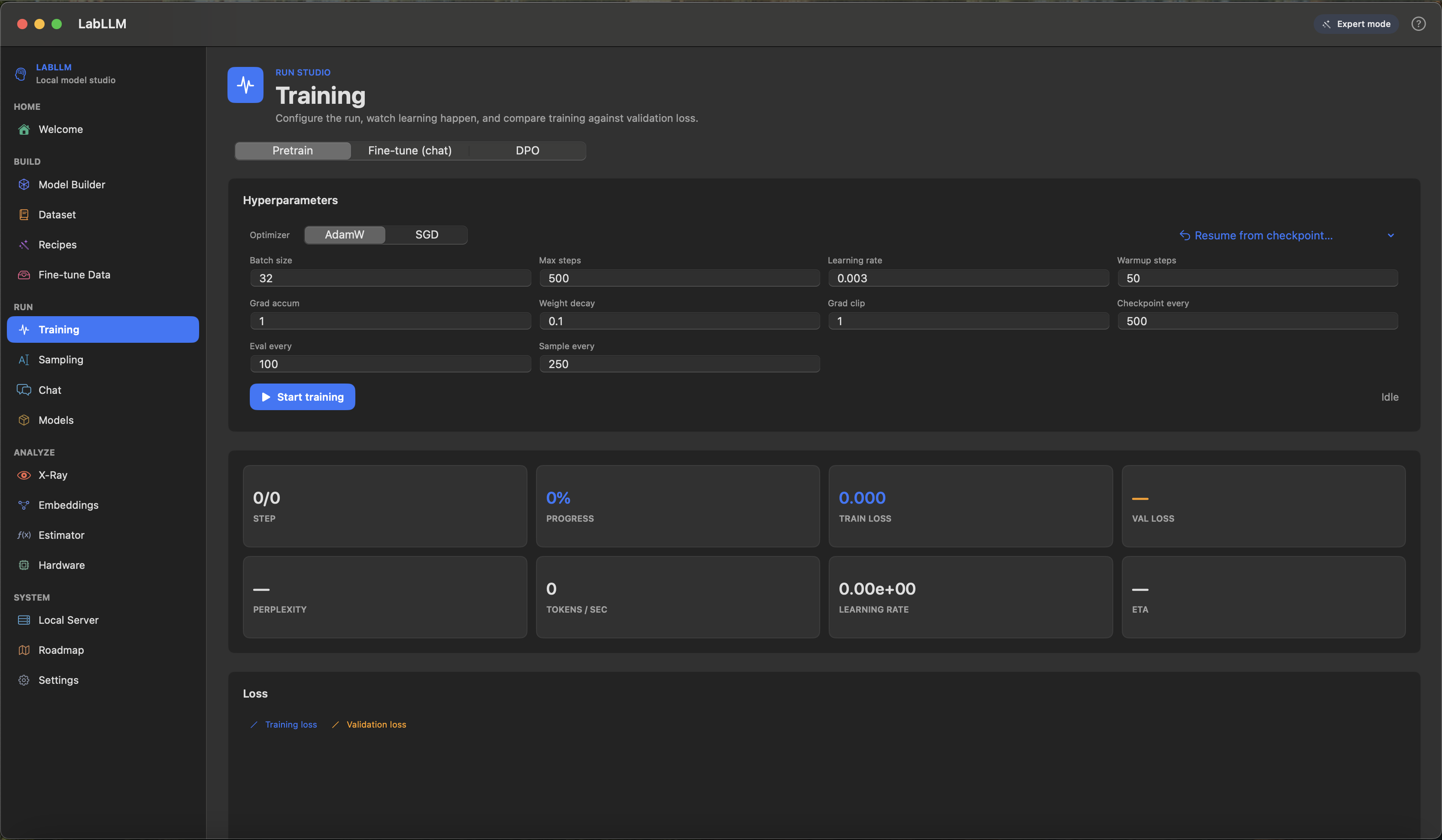Viewport: 1442px width, 840px height.
Task: Click the "Hyperparameters" section heading
Action: click(290, 200)
